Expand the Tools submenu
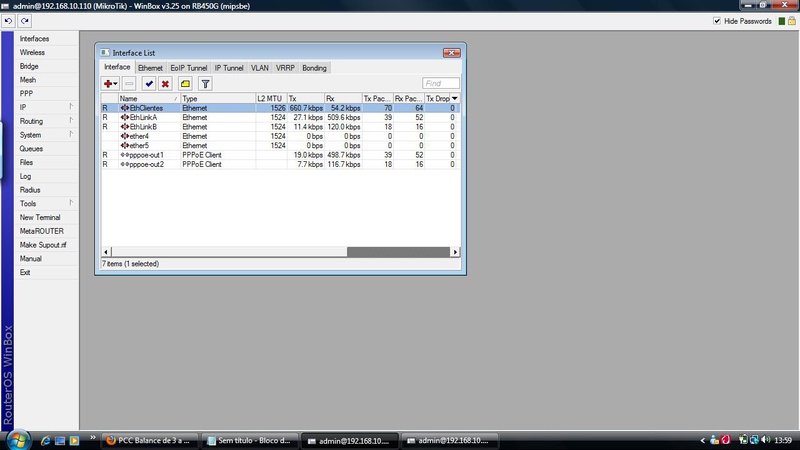This screenshot has width=800, height=450. tap(71, 203)
